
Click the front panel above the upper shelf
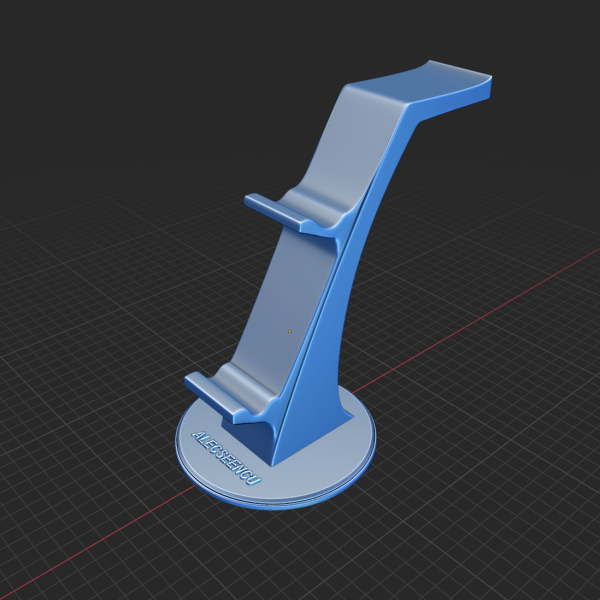[x=350, y=140]
